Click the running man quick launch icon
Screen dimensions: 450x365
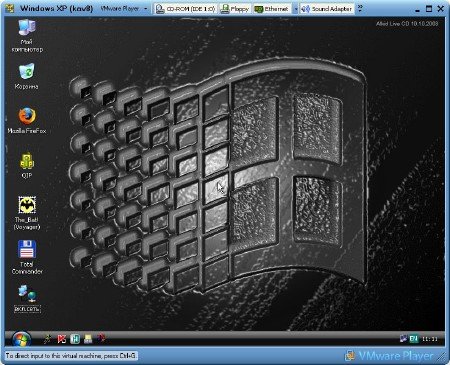coord(48,339)
